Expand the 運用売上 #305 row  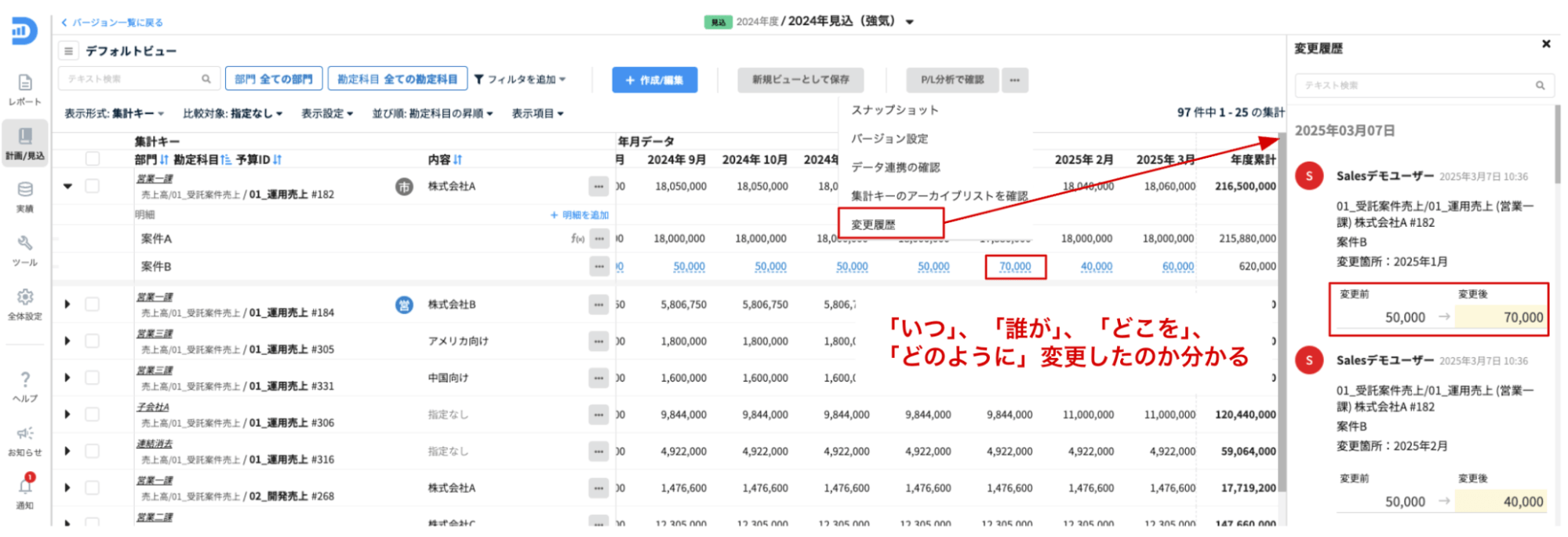(x=67, y=342)
